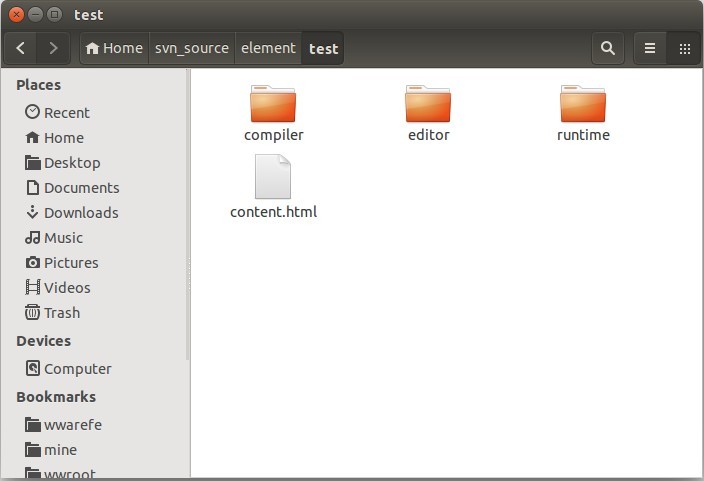This screenshot has width=704, height=481.
Task: Switch to icon grid view
Action: (x=684, y=48)
